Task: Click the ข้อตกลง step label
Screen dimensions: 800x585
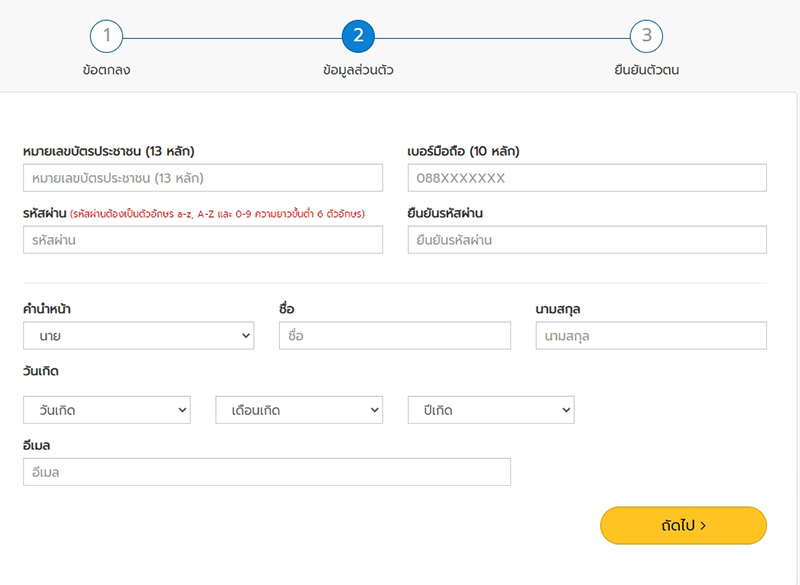Action: [106, 71]
